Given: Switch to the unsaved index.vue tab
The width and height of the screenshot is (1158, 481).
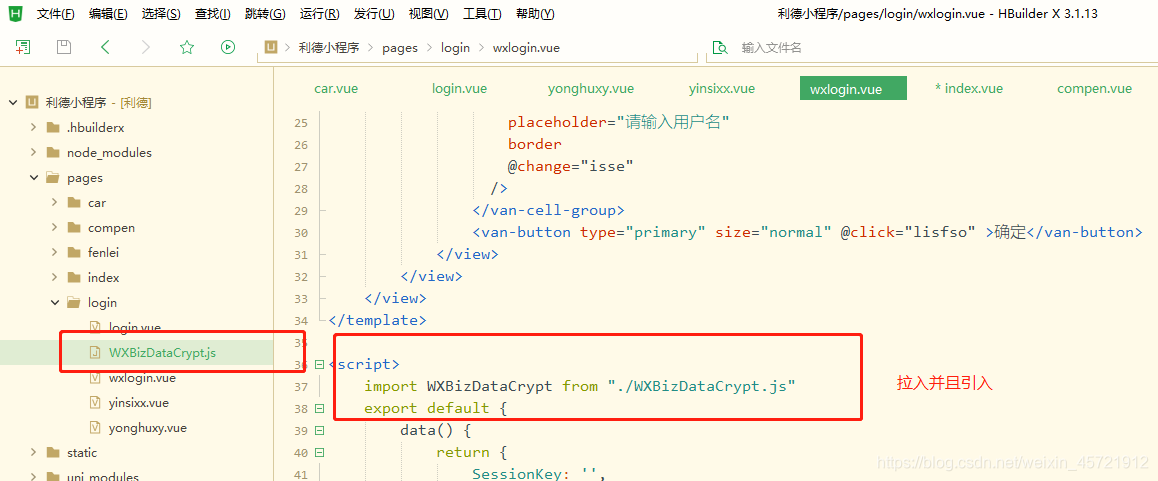Looking at the screenshot, I should tap(969, 89).
